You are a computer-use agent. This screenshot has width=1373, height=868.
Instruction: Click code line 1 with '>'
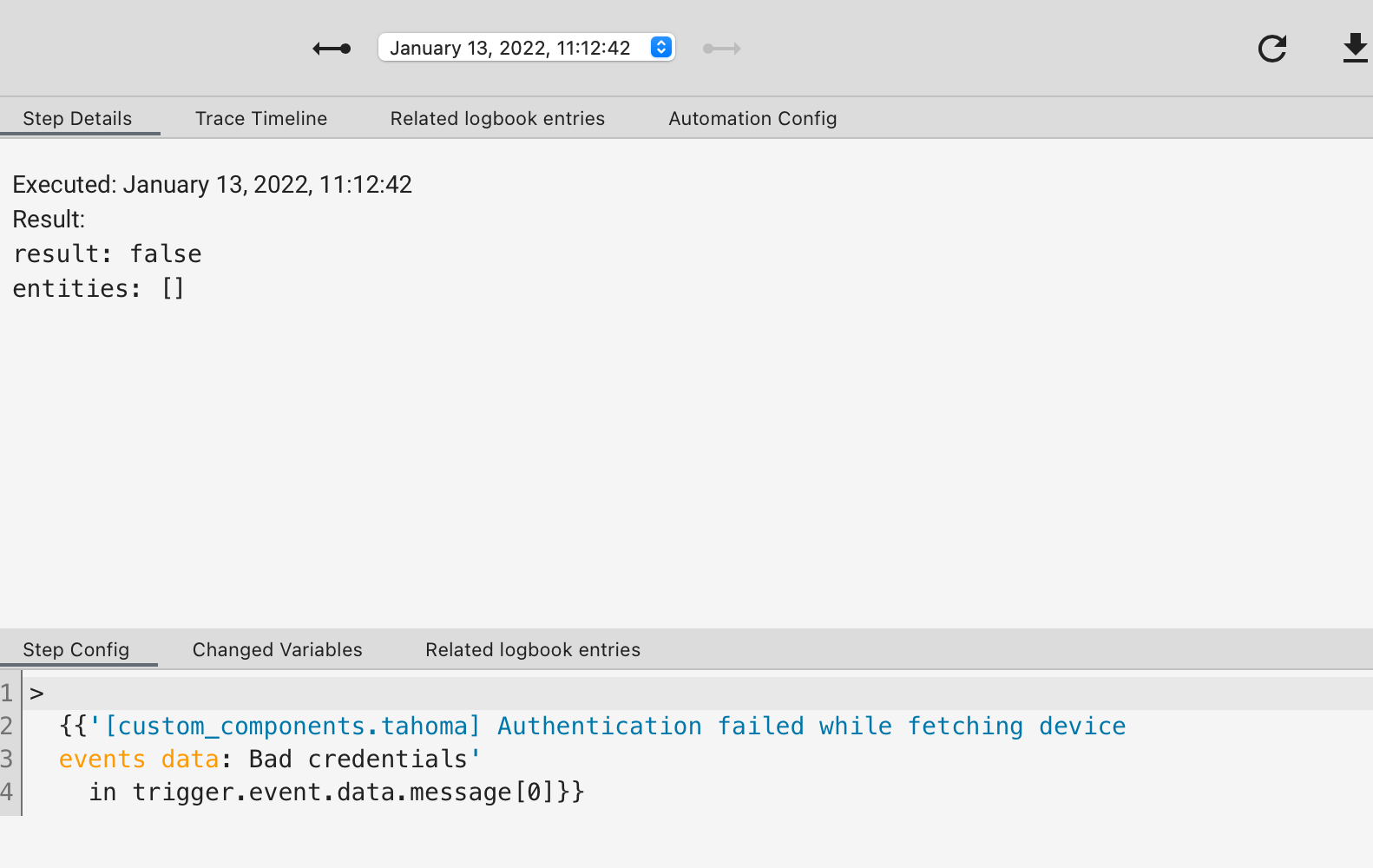point(697,693)
